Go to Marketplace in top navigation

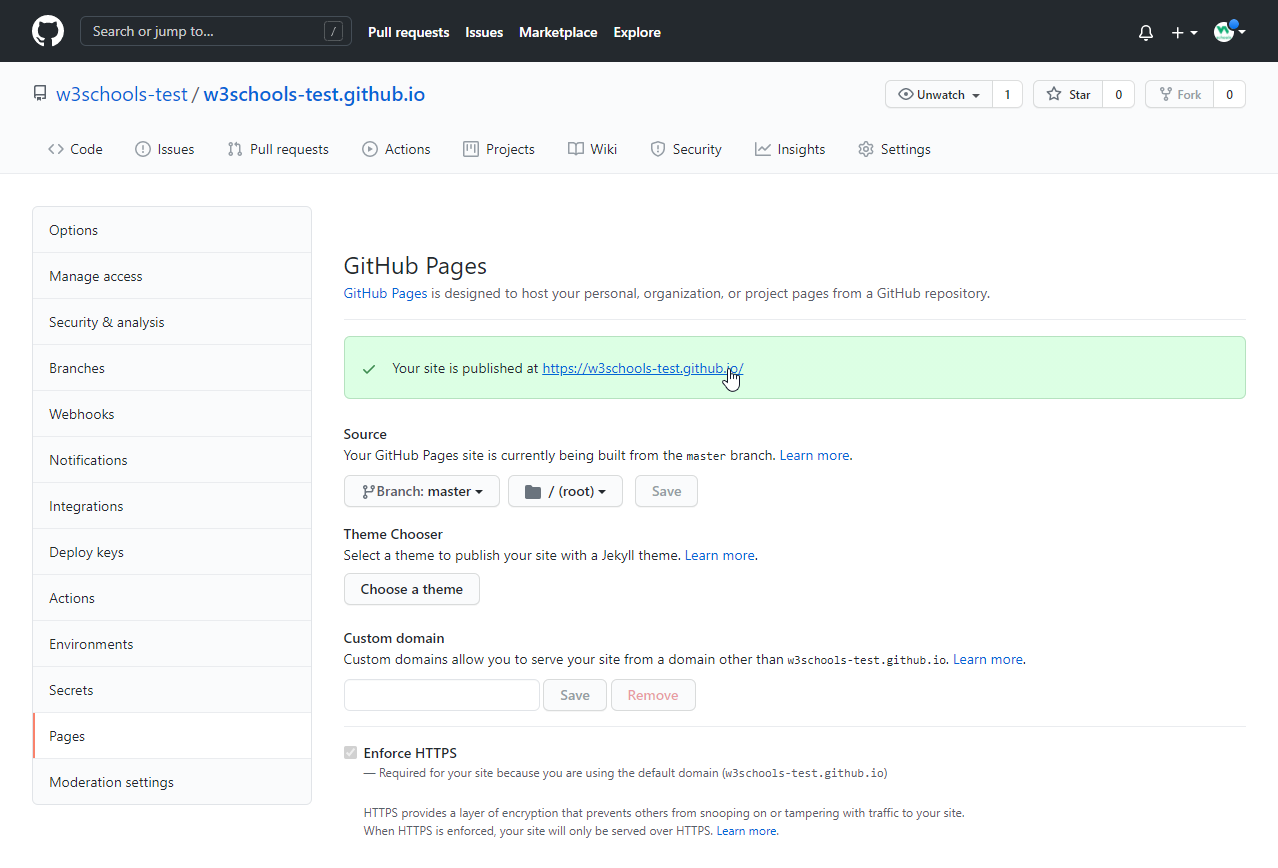558,32
